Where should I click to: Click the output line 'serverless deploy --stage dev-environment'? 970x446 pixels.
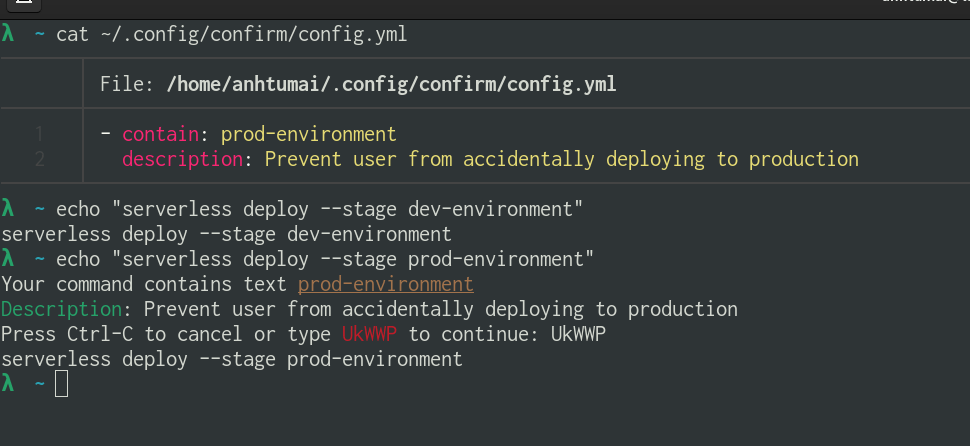[226, 234]
